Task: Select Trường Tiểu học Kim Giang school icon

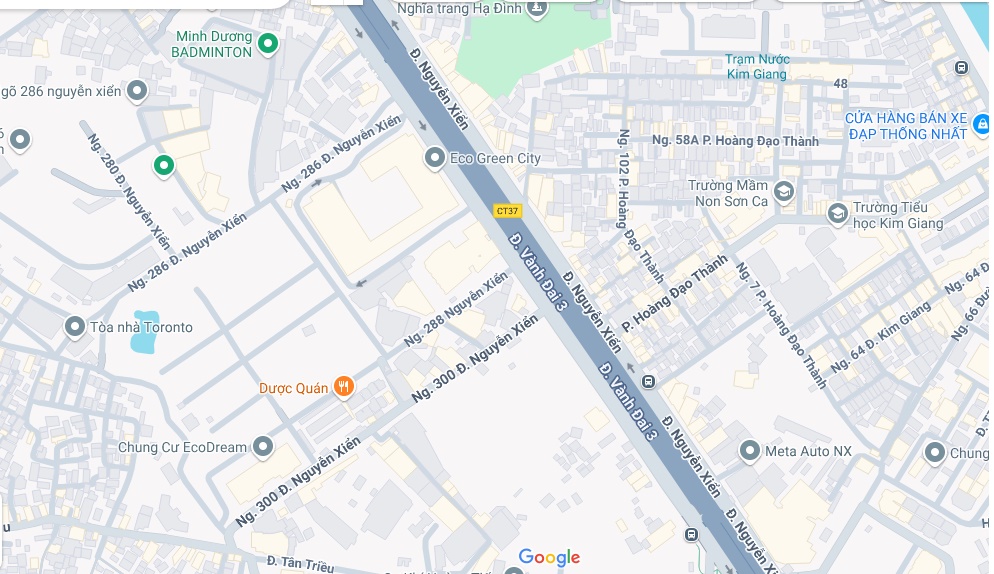Action: [x=837, y=214]
